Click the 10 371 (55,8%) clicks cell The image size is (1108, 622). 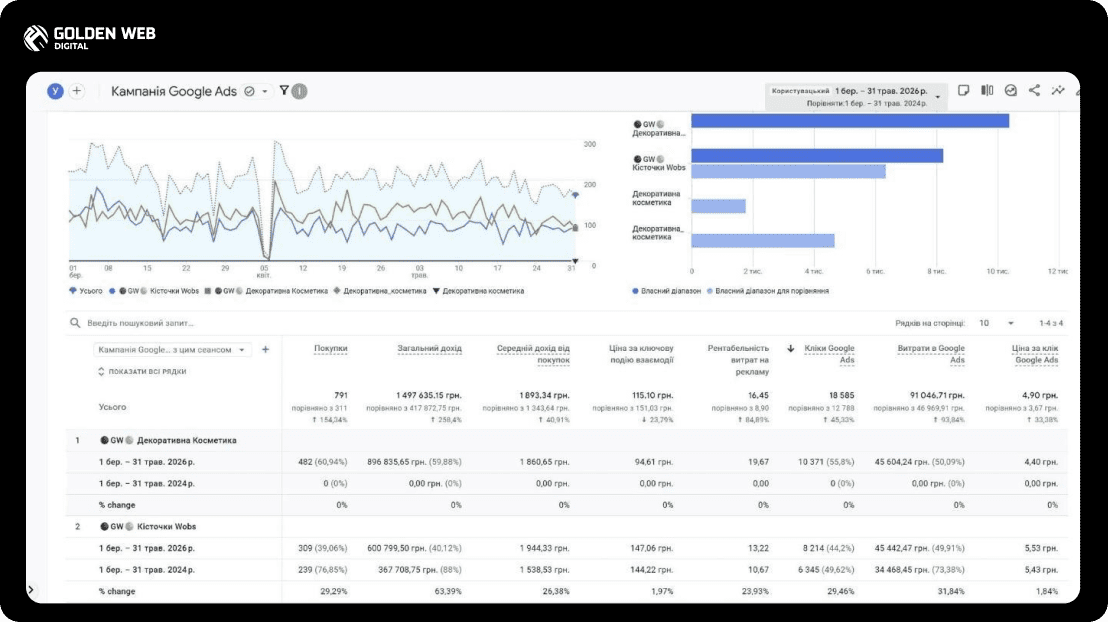[826, 462]
